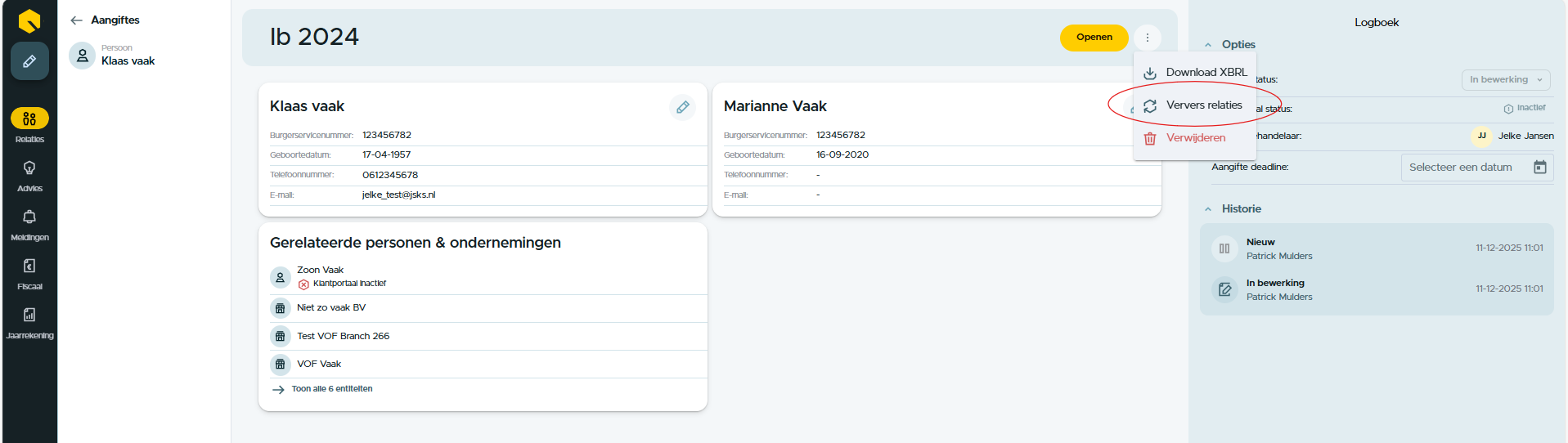Screen dimensions: 1568x443
Task: Click the pencil icon in the sidebar
Action: [29, 61]
